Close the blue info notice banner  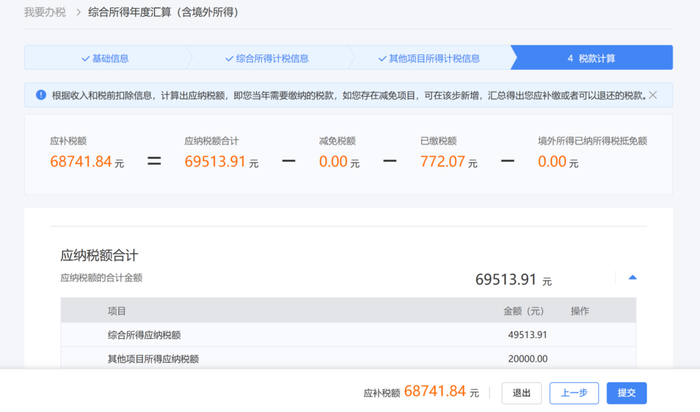pos(653,95)
